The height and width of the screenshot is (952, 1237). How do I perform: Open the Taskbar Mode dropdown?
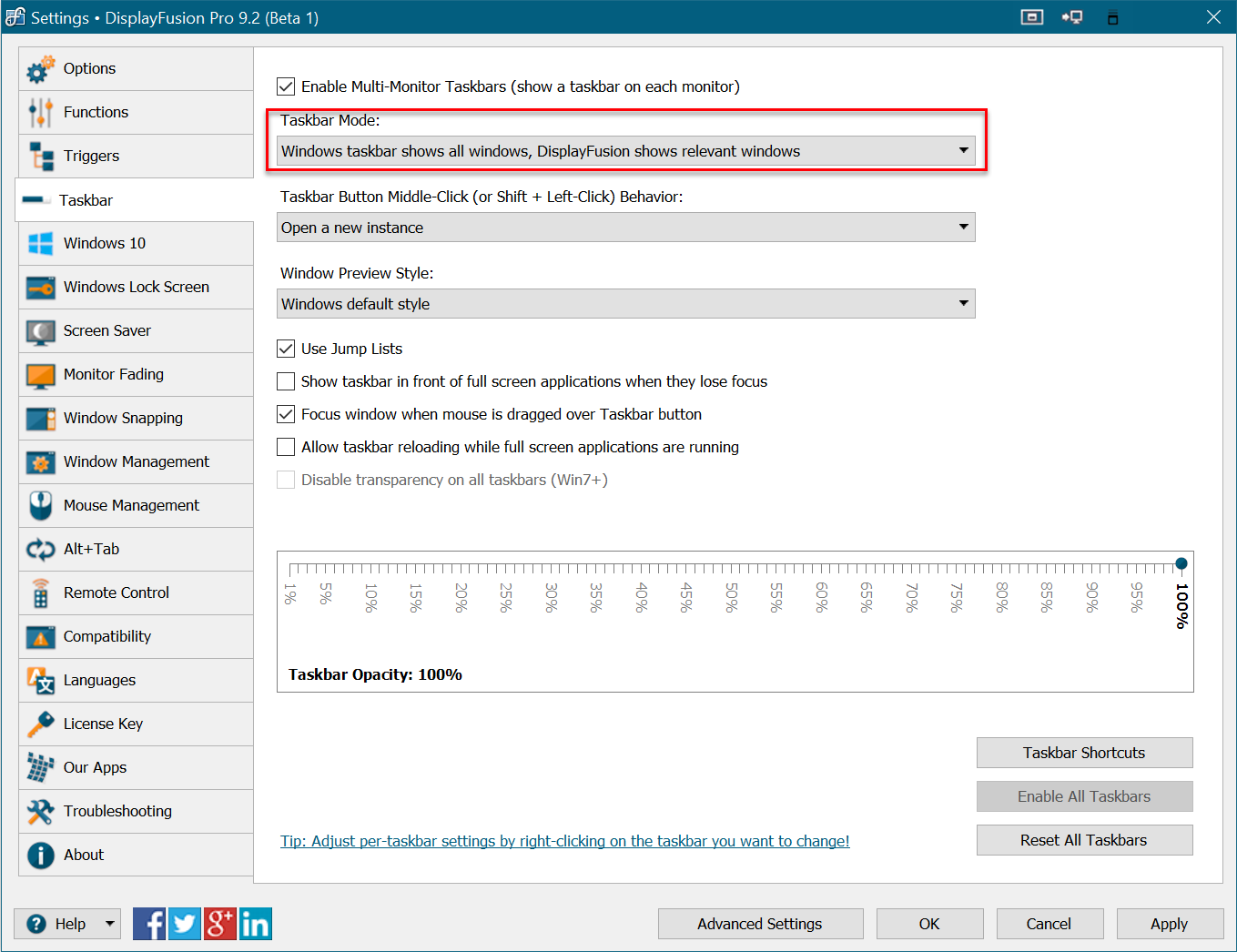(x=625, y=151)
